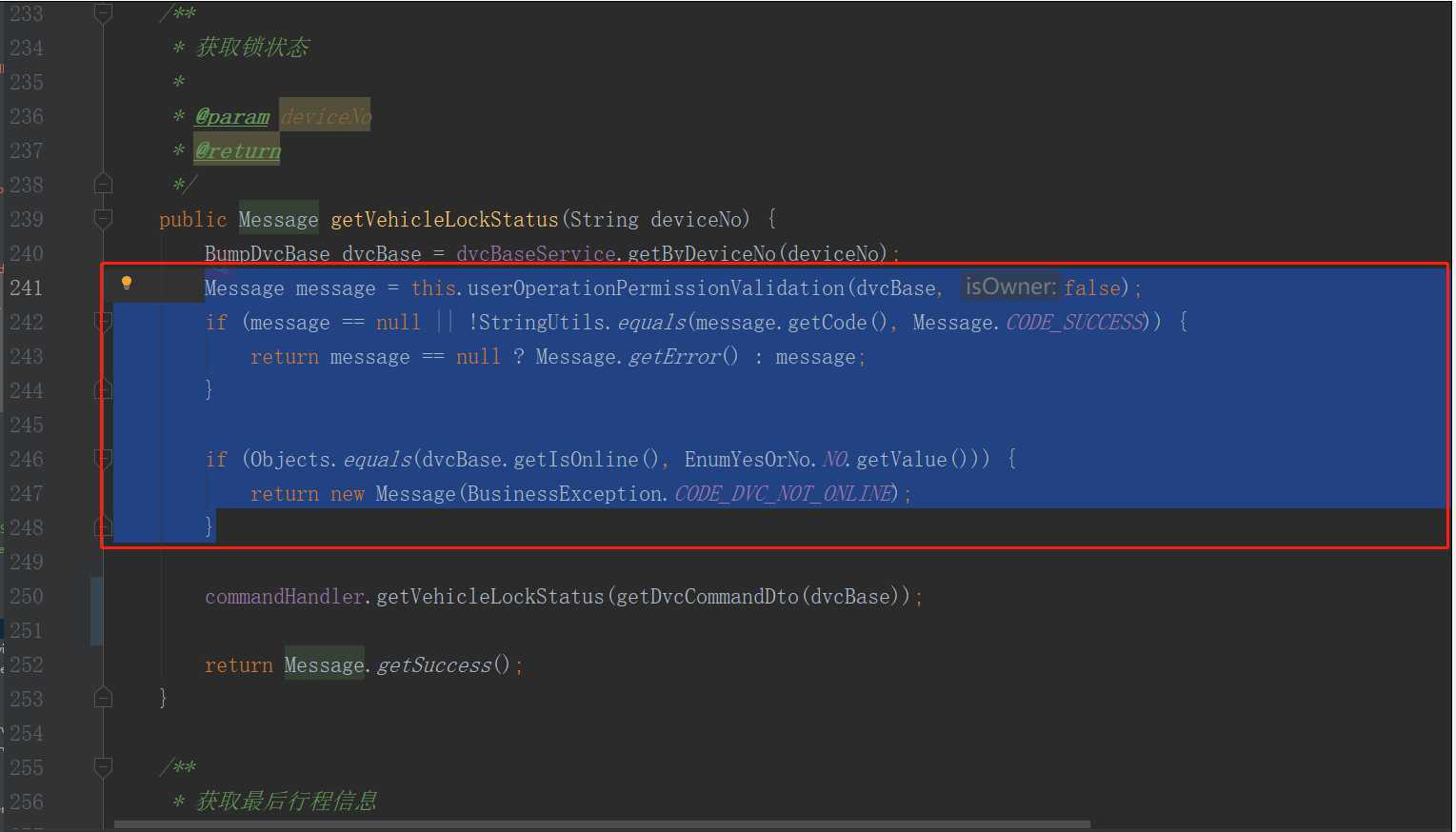The height and width of the screenshot is (832, 1456).
Task: Click the this keyword on line 241
Action: [433, 288]
